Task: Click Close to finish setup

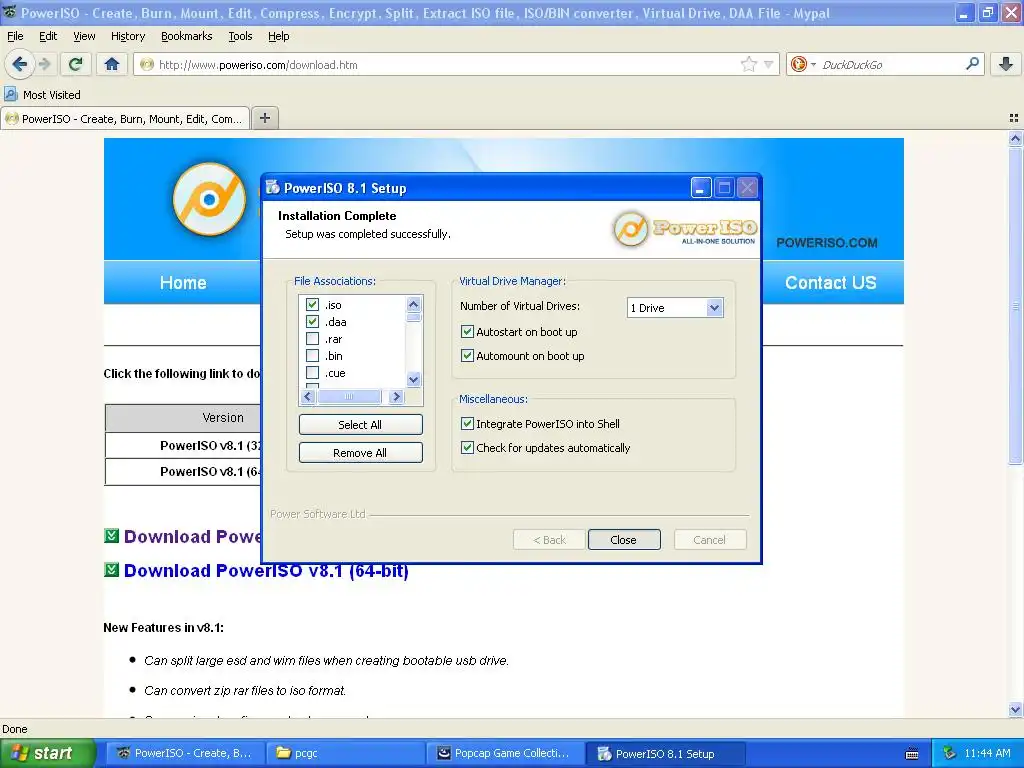Action: (624, 539)
